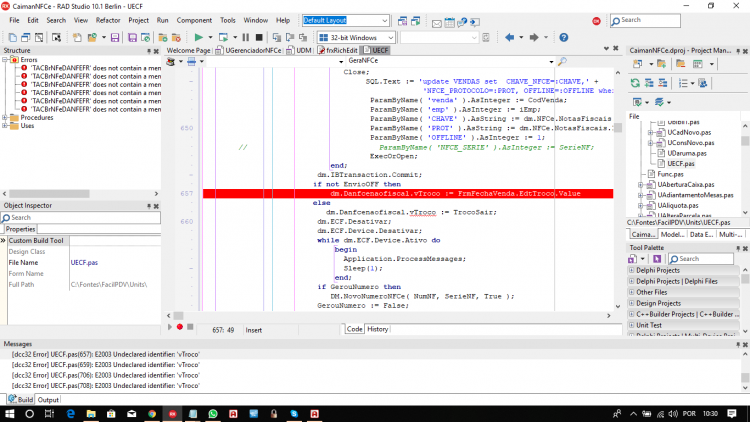This screenshot has height=422, width=750.
Task: Click the Project Manager add new project icon
Action: click(638, 64)
